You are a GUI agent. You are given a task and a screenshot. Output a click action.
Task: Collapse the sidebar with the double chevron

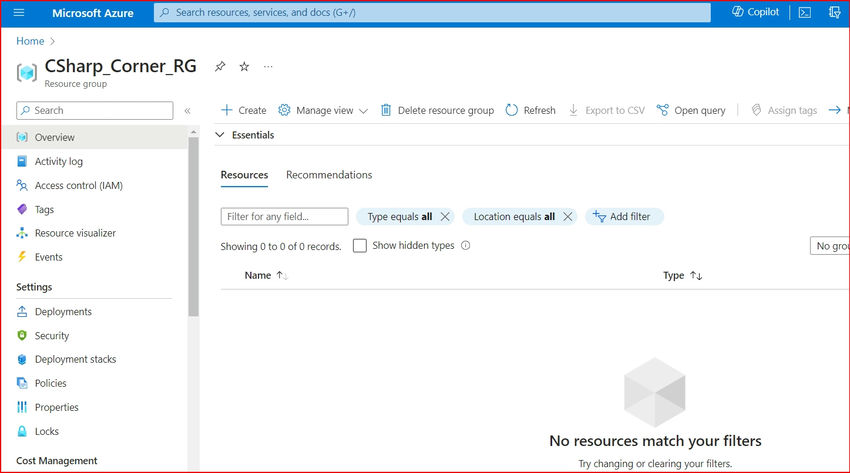[x=187, y=111]
